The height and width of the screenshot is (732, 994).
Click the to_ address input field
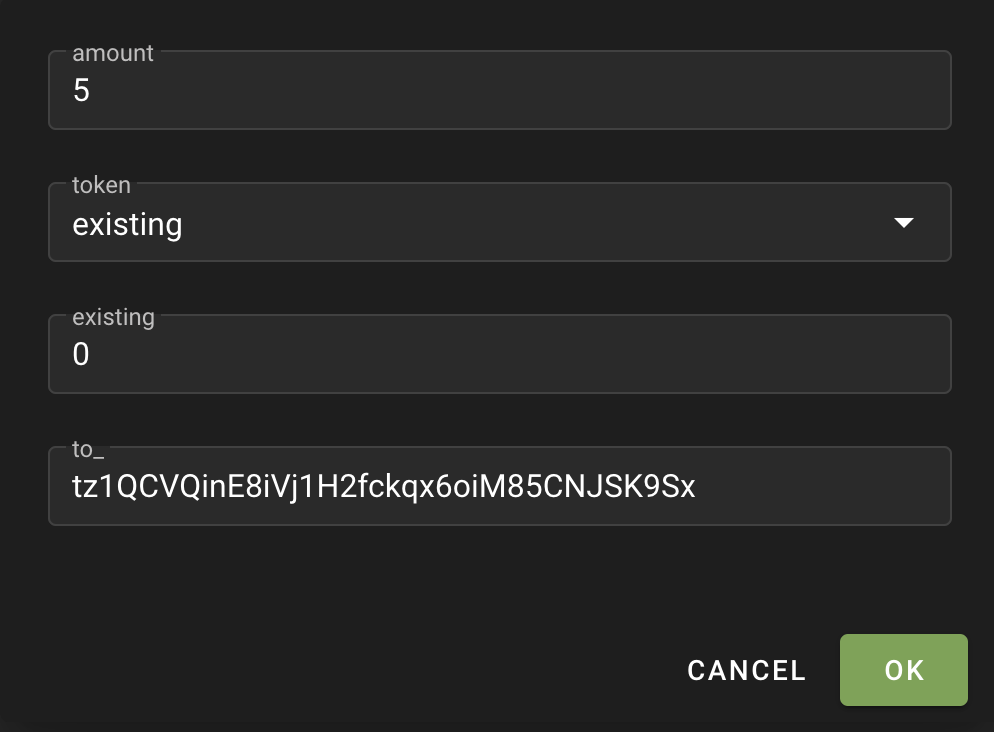click(500, 487)
